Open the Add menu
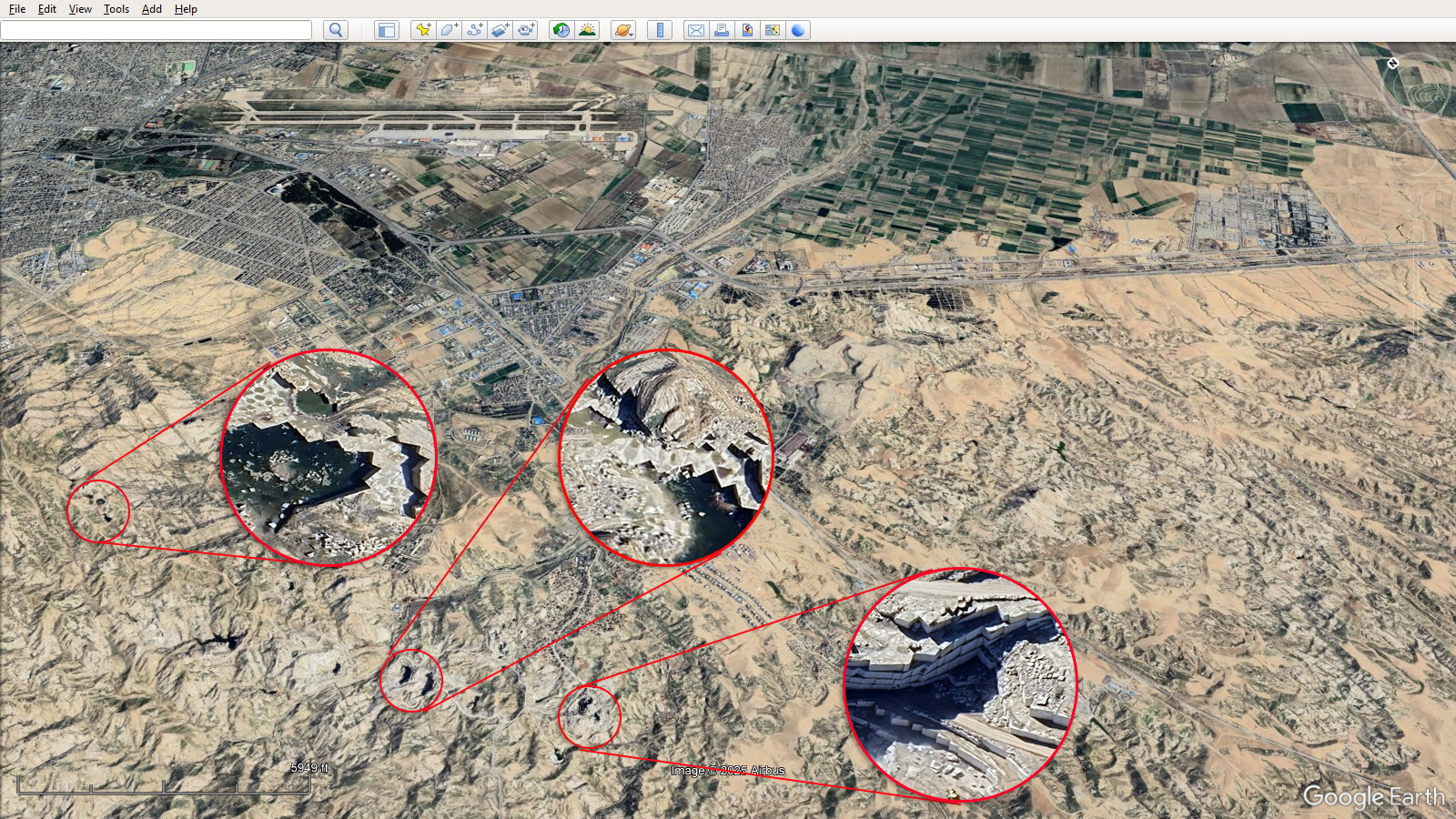The image size is (1456, 819). click(x=151, y=9)
